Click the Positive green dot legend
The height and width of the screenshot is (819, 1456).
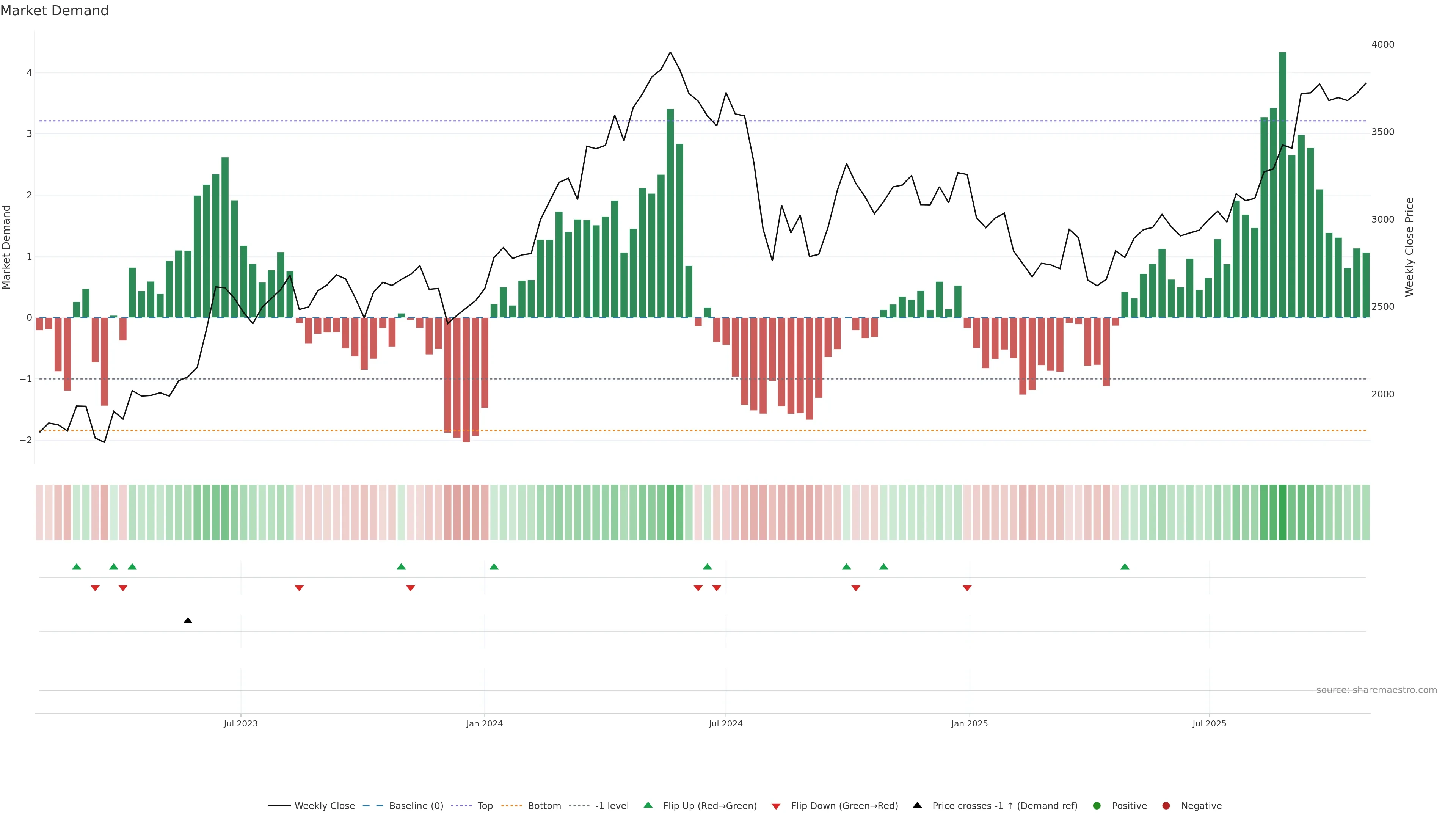(1097, 805)
